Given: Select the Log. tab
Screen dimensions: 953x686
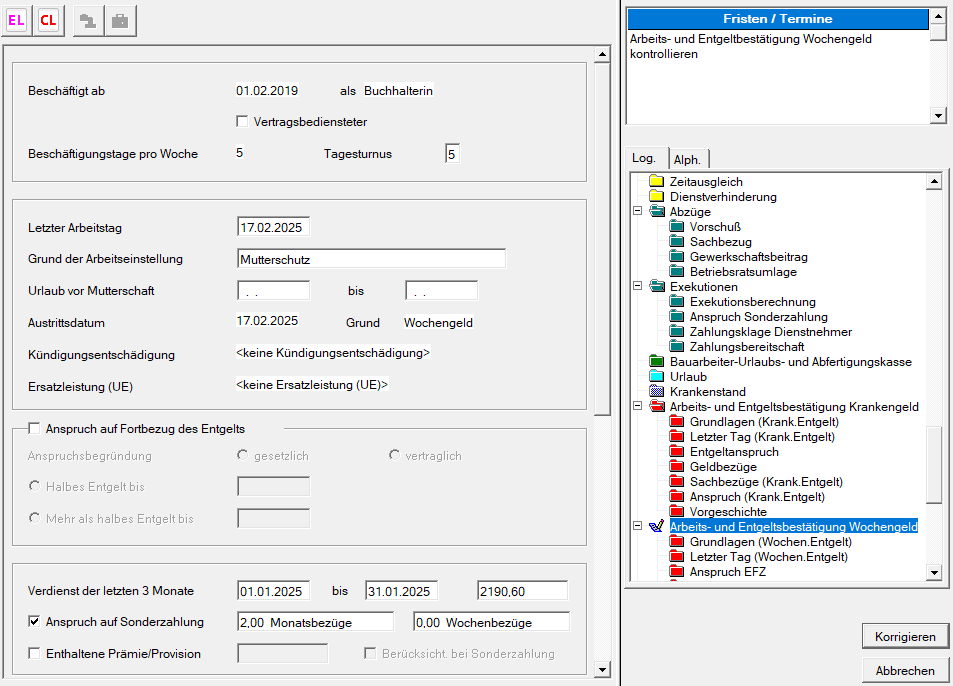Looking at the screenshot, I should tap(645, 159).
